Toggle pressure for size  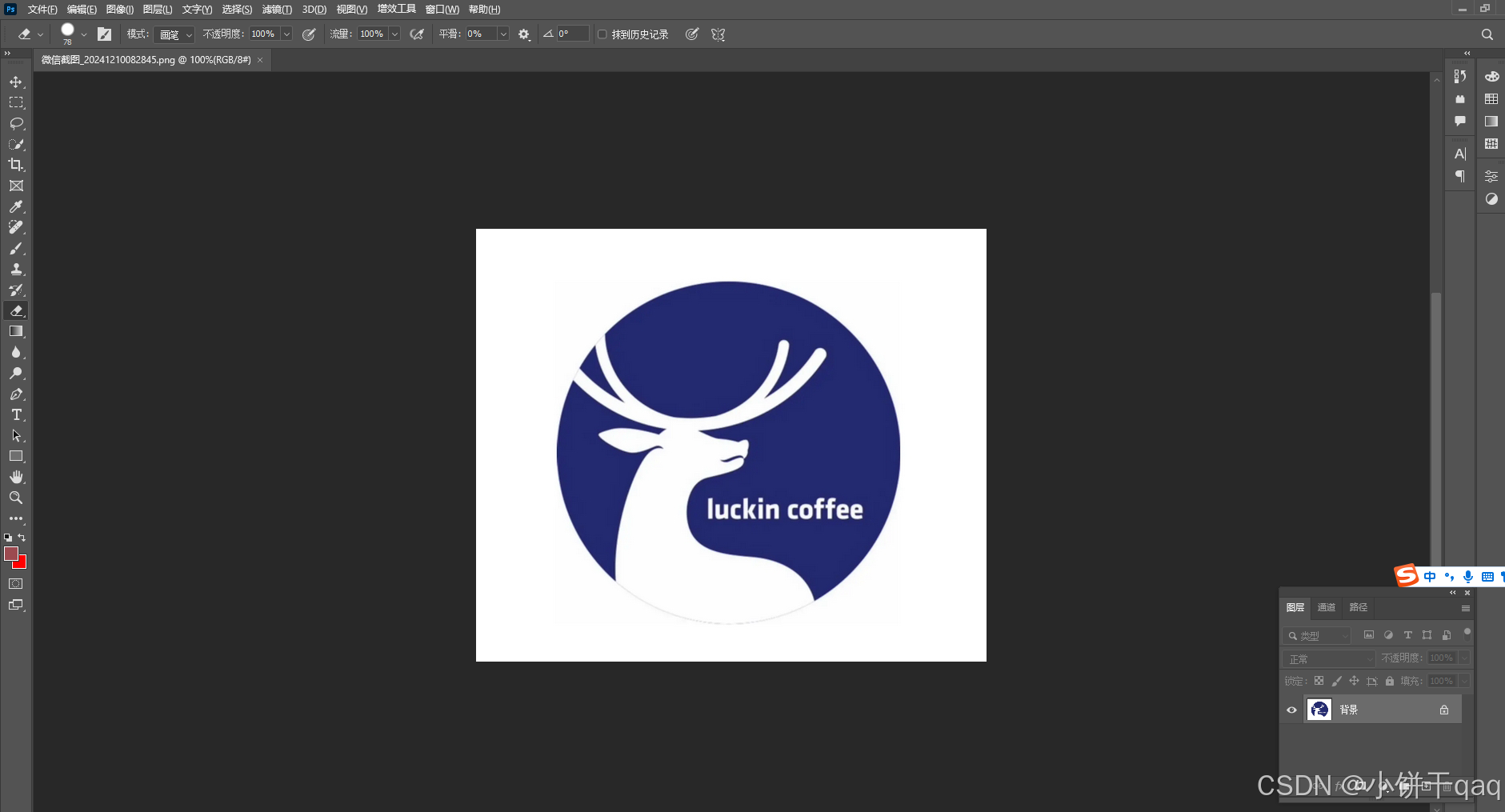click(692, 34)
